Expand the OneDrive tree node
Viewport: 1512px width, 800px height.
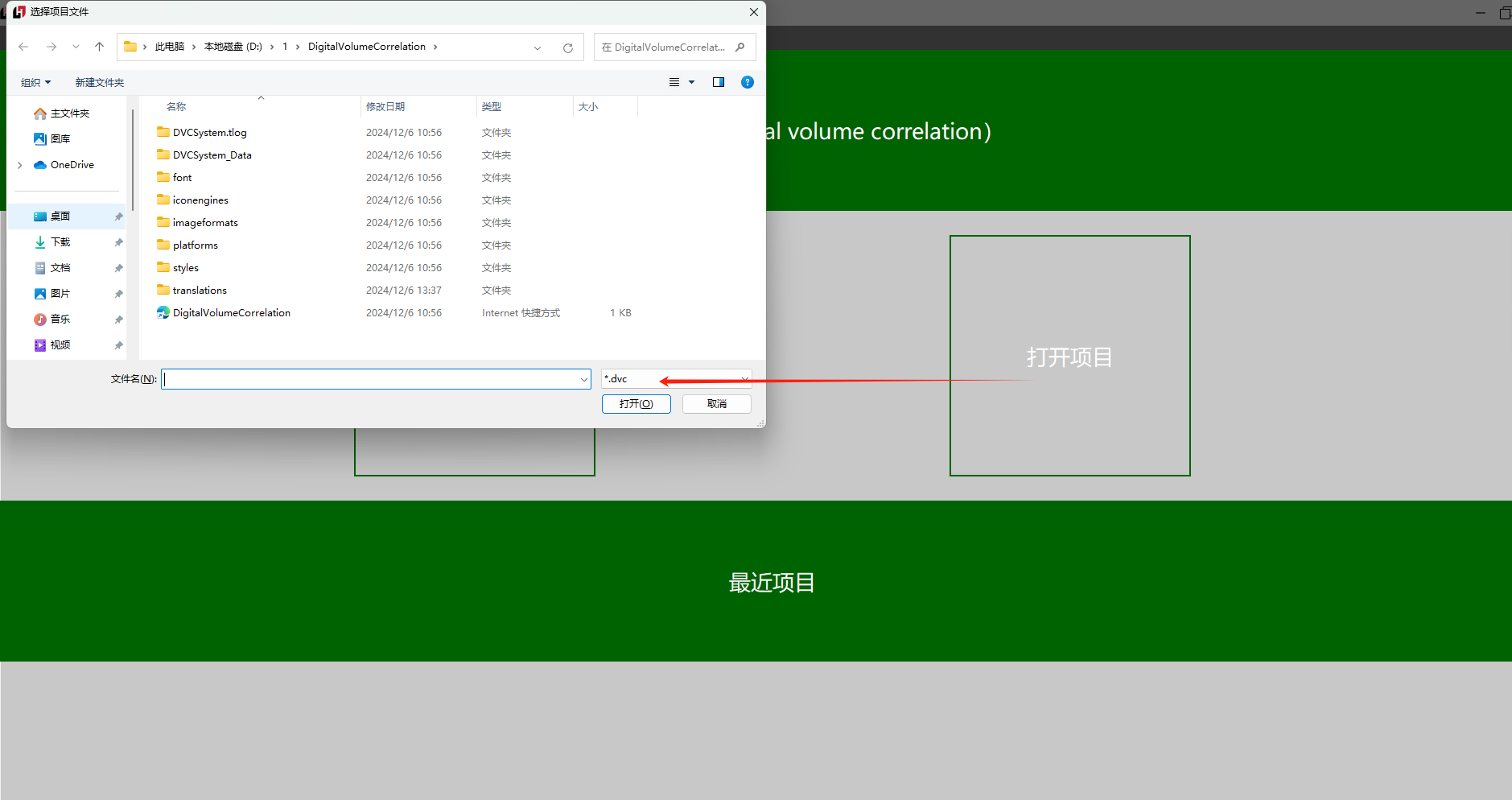[x=20, y=165]
